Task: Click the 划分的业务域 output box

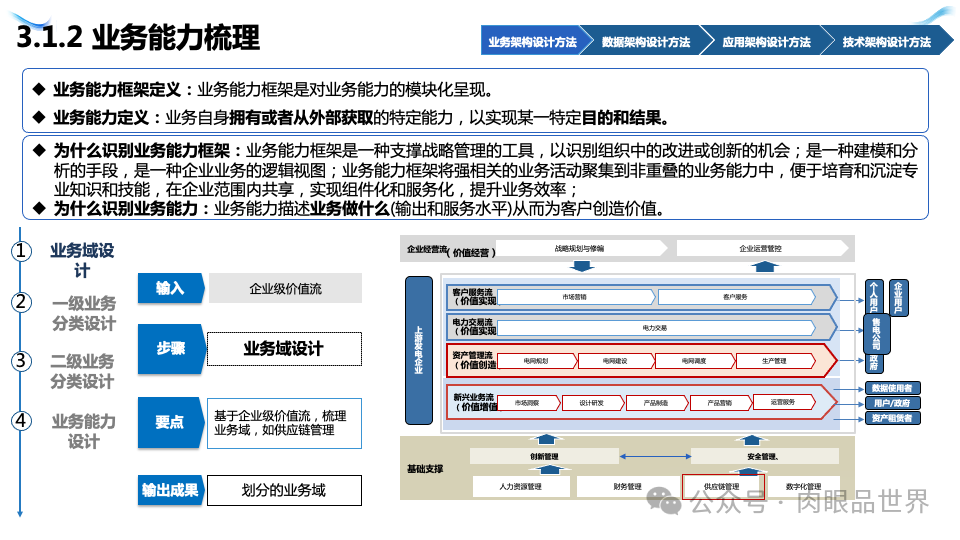Action: pyautogui.click(x=284, y=490)
